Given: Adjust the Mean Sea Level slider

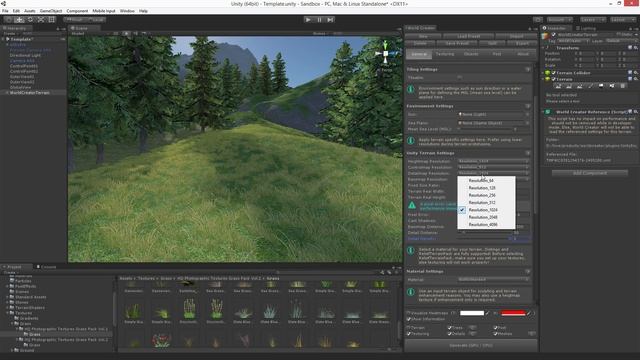Looking at the screenshot, I should [x=485, y=129].
